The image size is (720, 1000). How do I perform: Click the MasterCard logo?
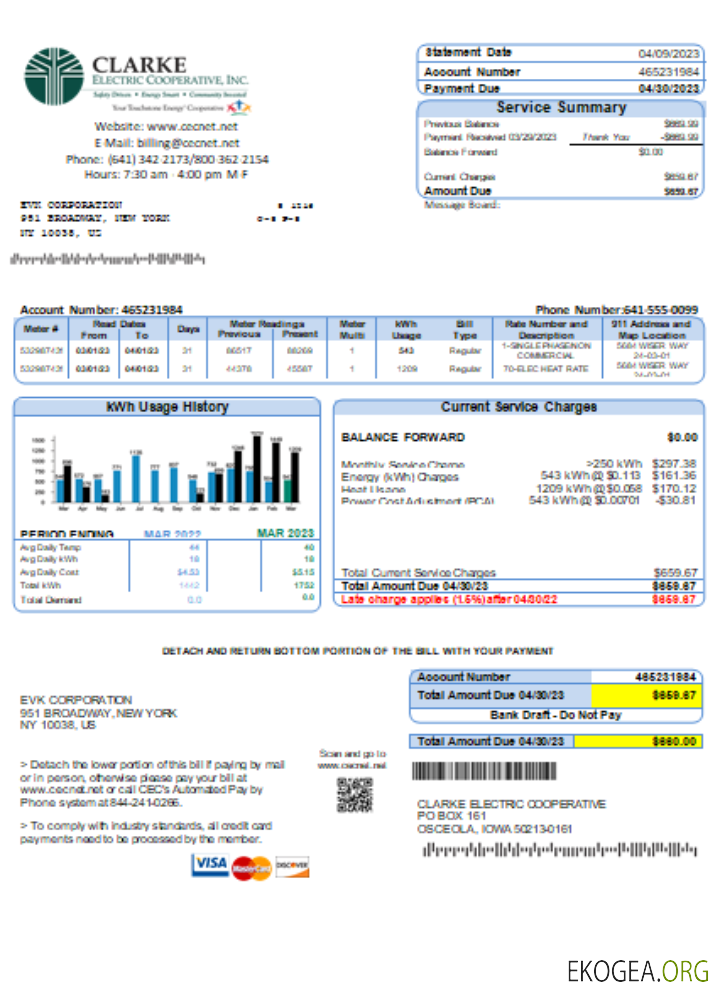[251, 868]
